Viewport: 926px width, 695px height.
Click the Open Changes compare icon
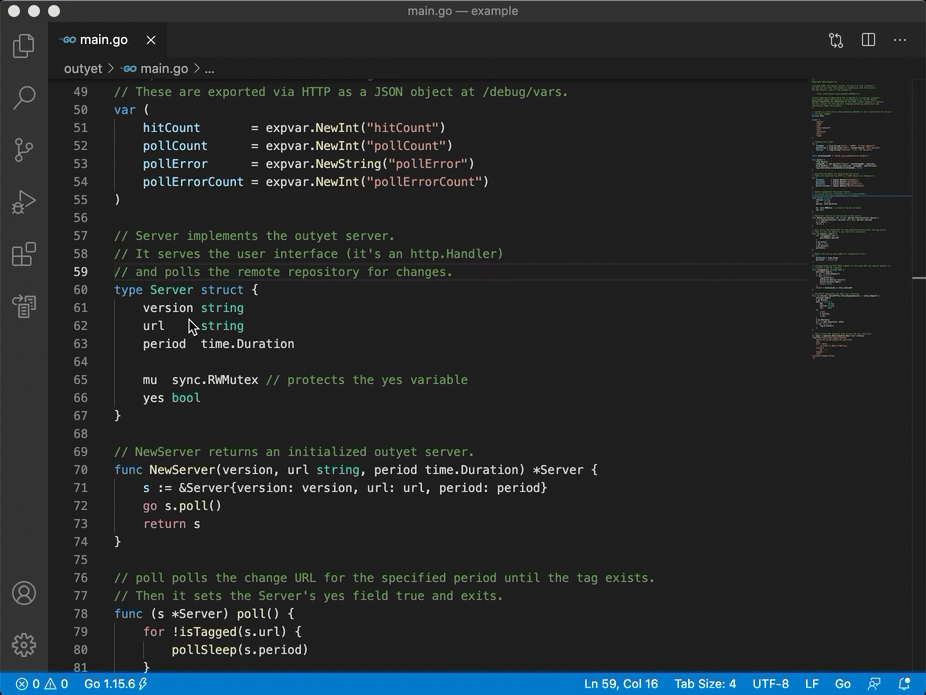pos(836,40)
